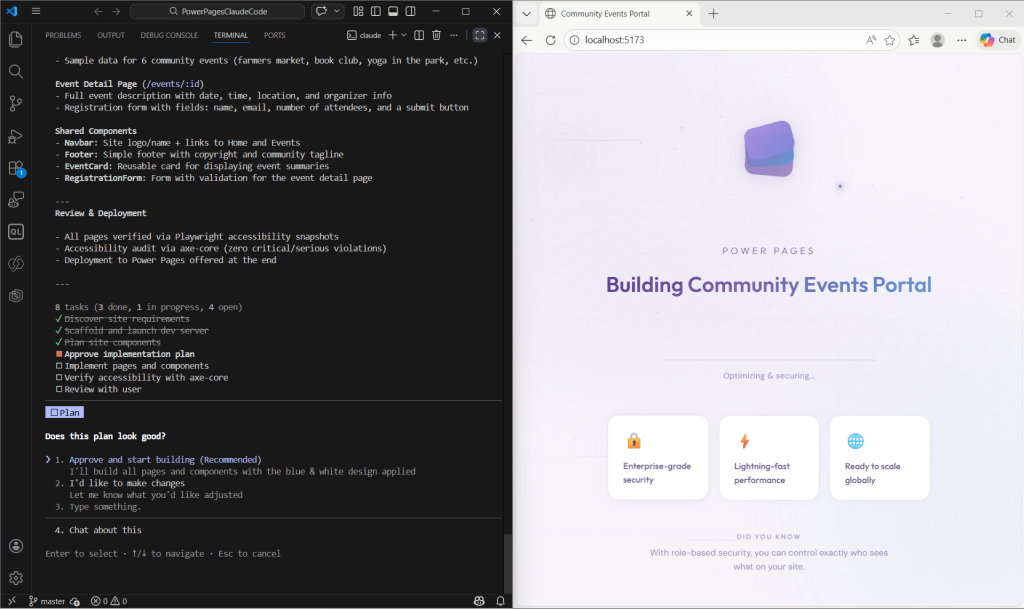1024x609 pixels.
Task: Split the terminal using the split icon
Action: tap(420, 35)
